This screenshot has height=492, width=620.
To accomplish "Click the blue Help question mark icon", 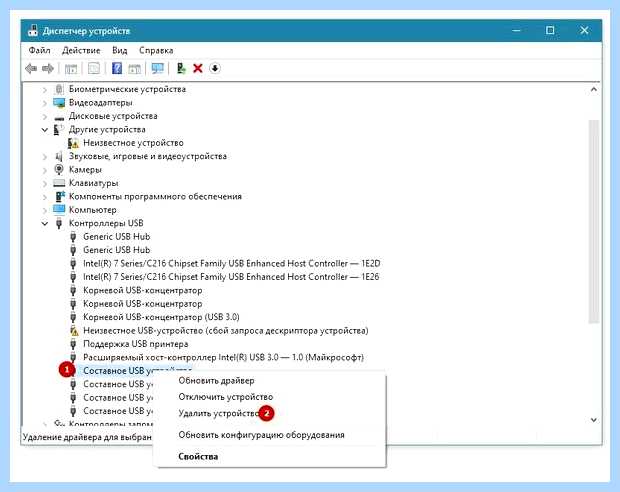I will point(117,68).
